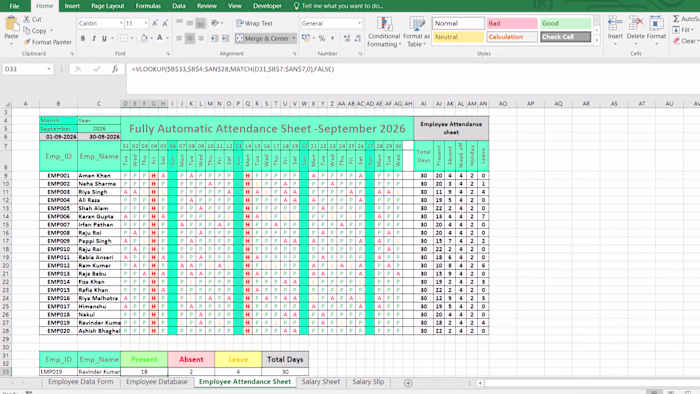
Task: Click the Paste clipboard icon
Action: click(11, 24)
